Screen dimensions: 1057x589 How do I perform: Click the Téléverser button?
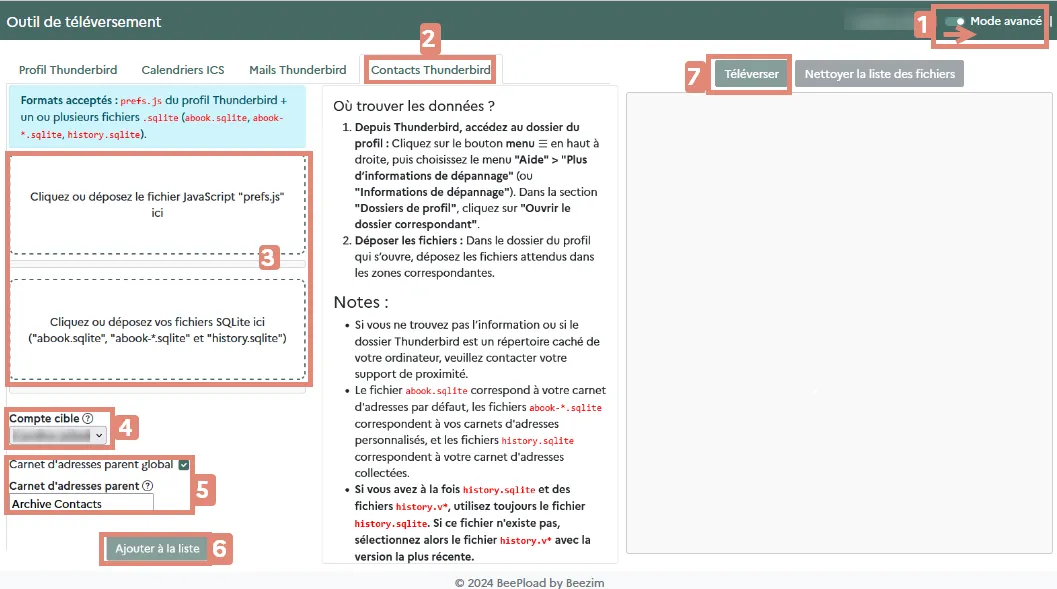751,74
